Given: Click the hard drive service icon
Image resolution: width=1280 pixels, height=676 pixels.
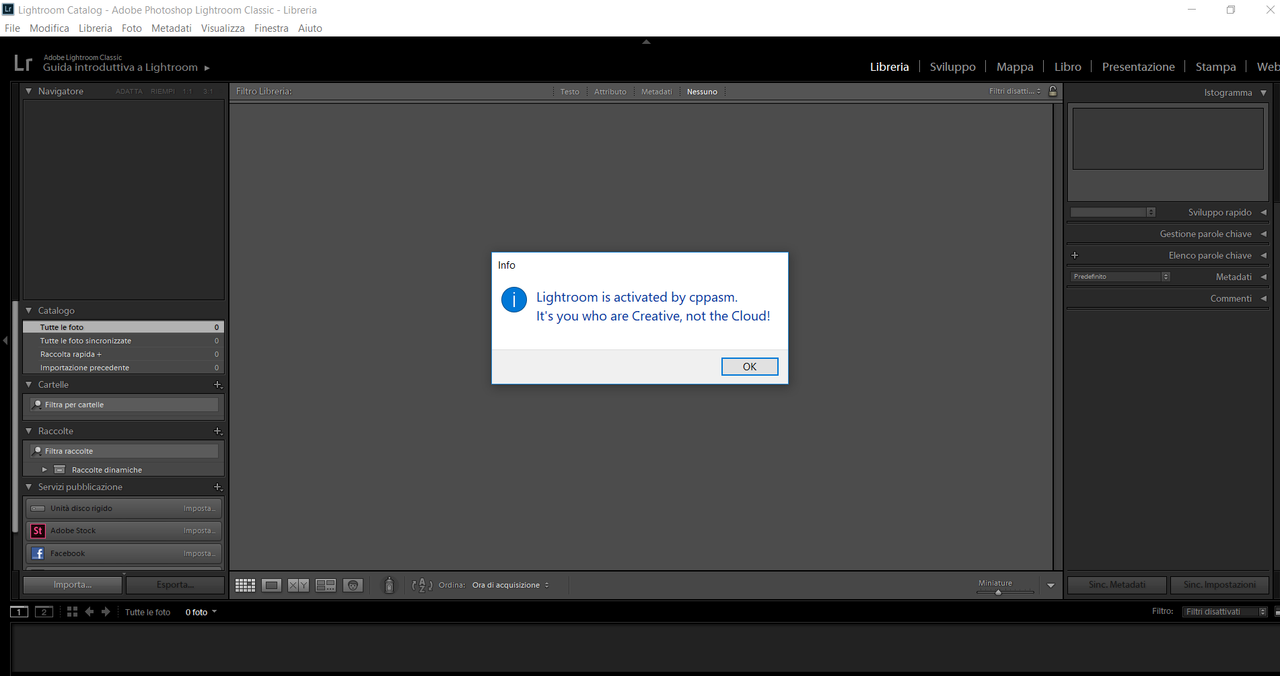Looking at the screenshot, I should pyautogui.click(x=38, y=508).
